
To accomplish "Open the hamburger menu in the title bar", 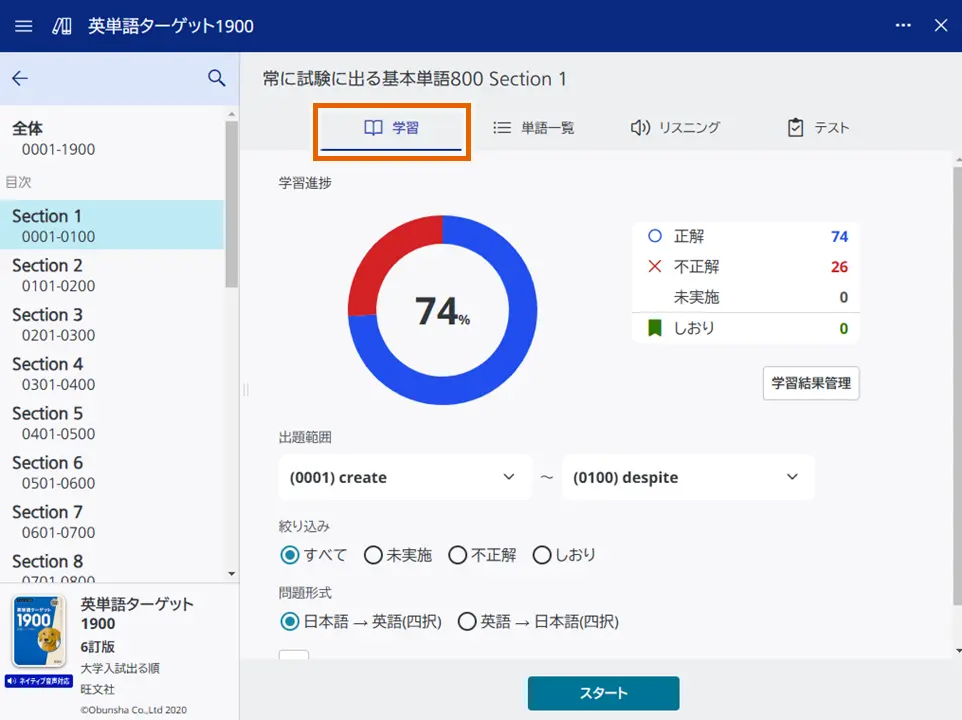I will coord(23,26).
